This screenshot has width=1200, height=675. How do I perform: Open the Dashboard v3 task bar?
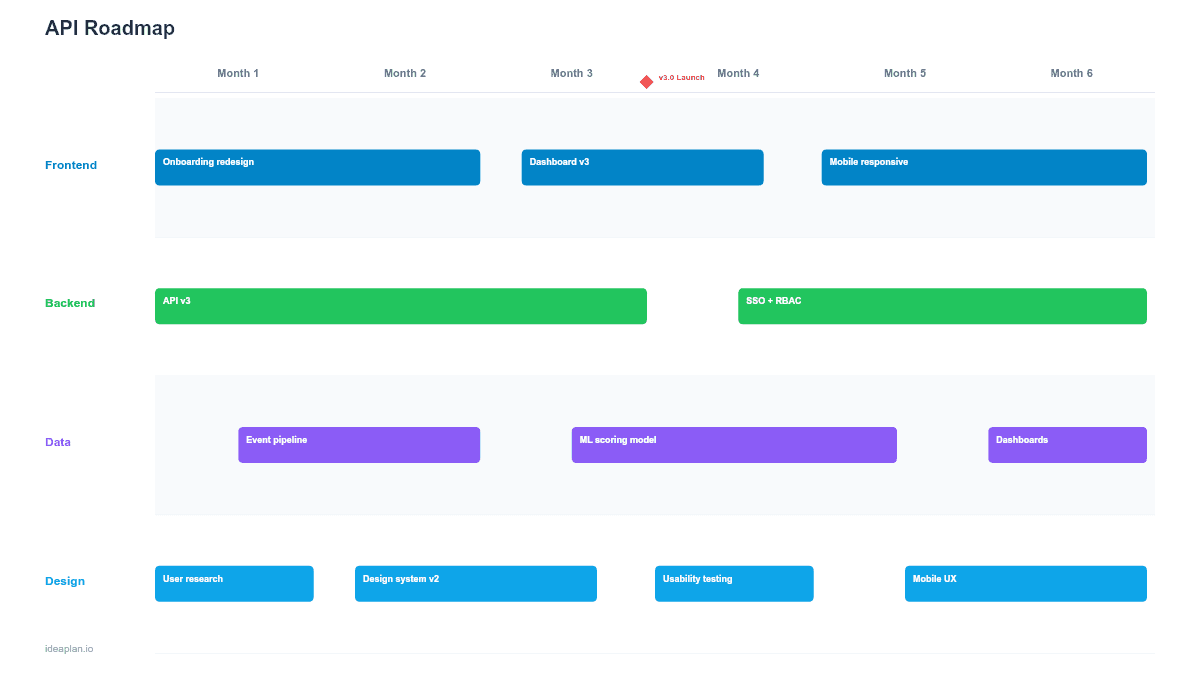(642, 167)
